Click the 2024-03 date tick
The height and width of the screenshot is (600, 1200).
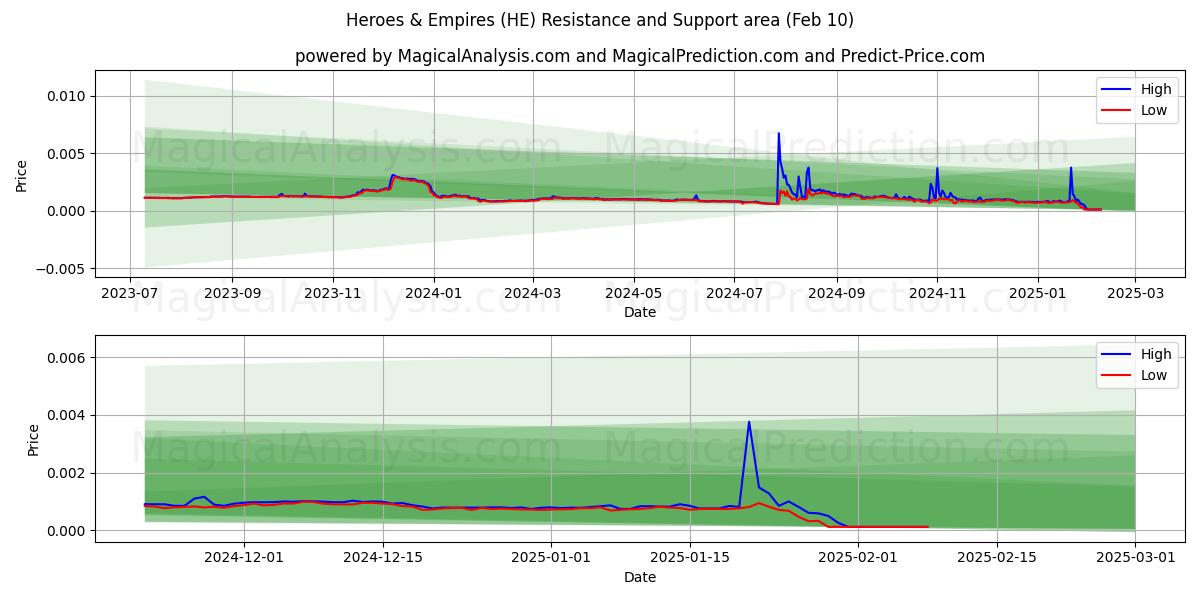click(533, 293)
